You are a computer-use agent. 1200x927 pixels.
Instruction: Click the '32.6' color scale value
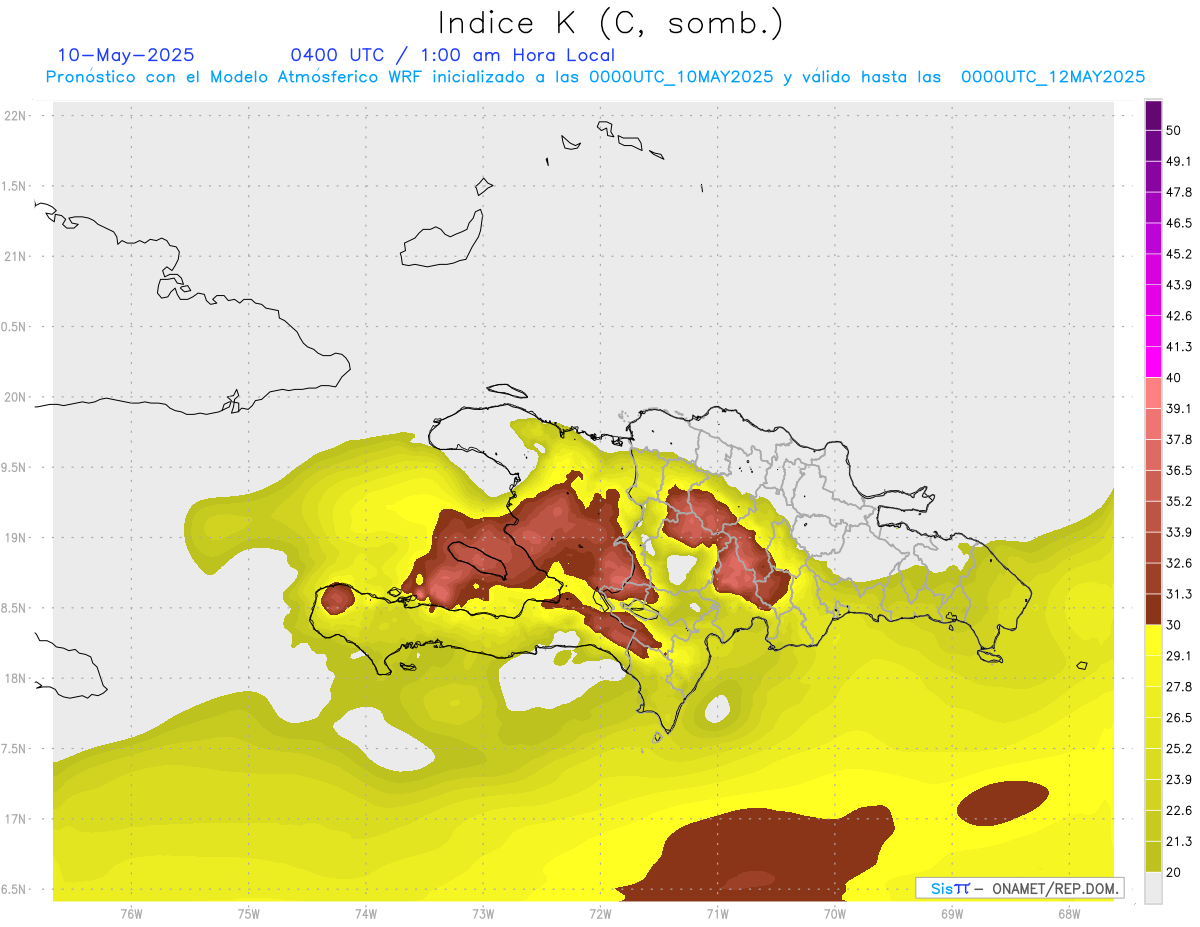[1178, 563]
